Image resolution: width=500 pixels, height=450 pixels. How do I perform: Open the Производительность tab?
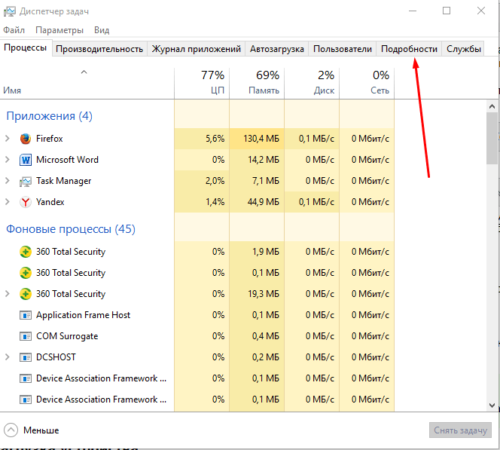99,49
